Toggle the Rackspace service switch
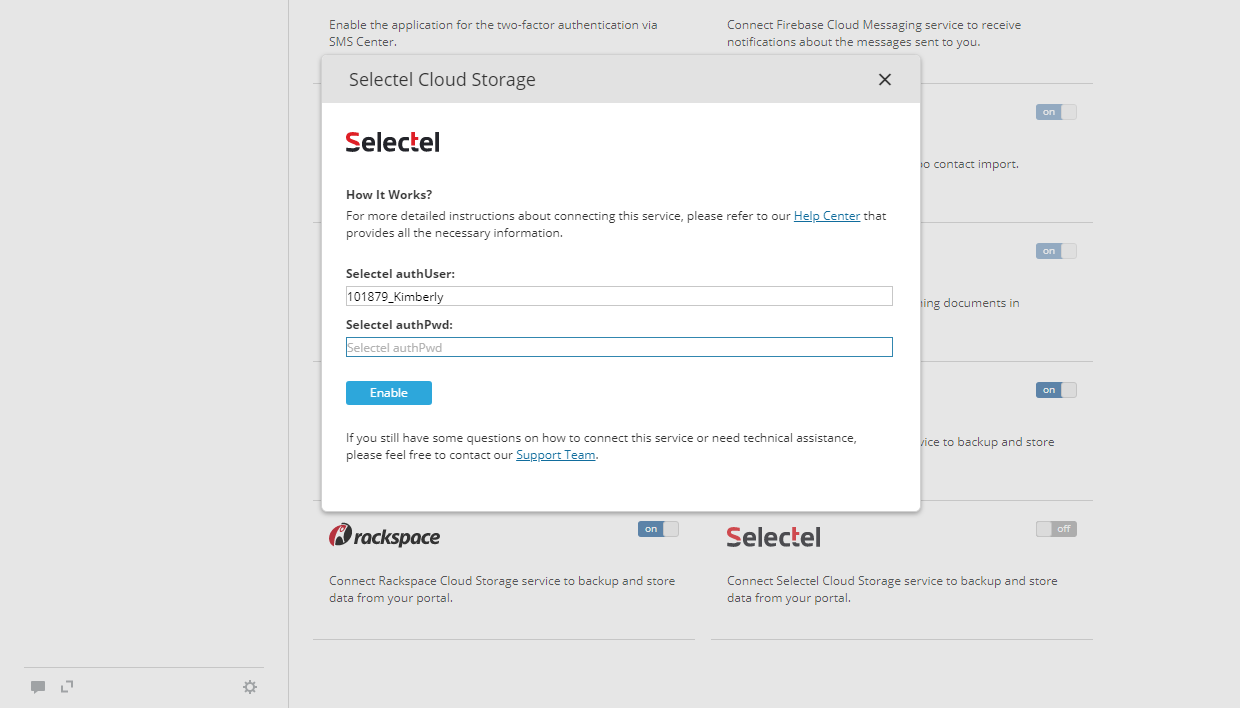The image size is (1240, 708). point(658,529)
